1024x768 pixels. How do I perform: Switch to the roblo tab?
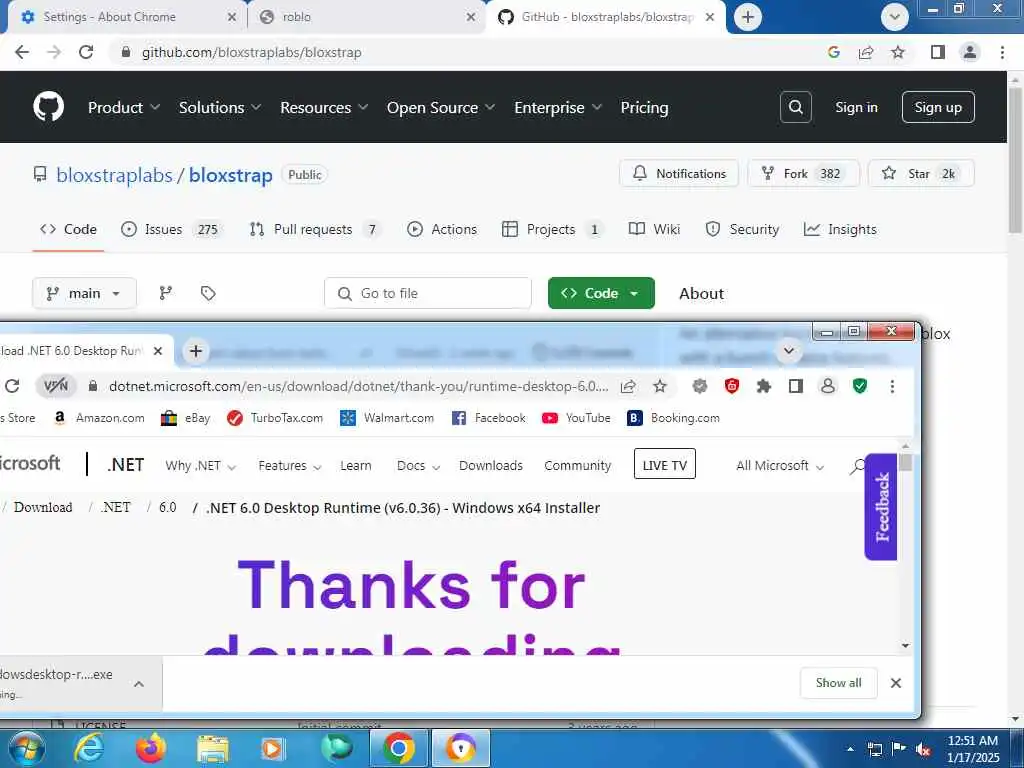[x=367, y=17]
